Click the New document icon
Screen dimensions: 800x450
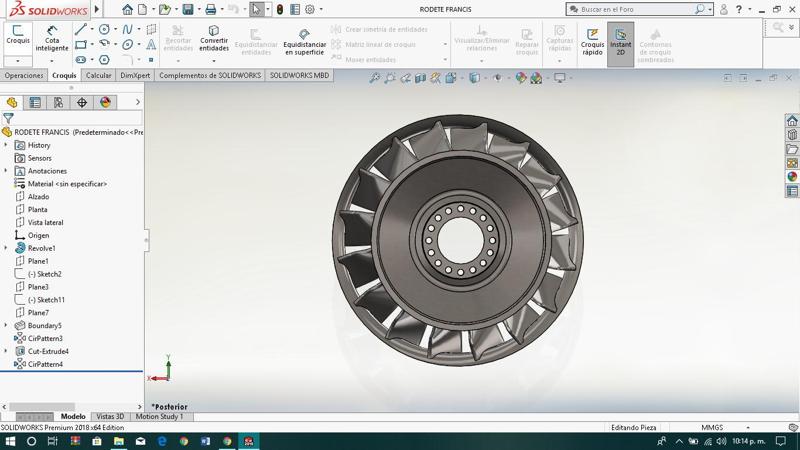143,9
